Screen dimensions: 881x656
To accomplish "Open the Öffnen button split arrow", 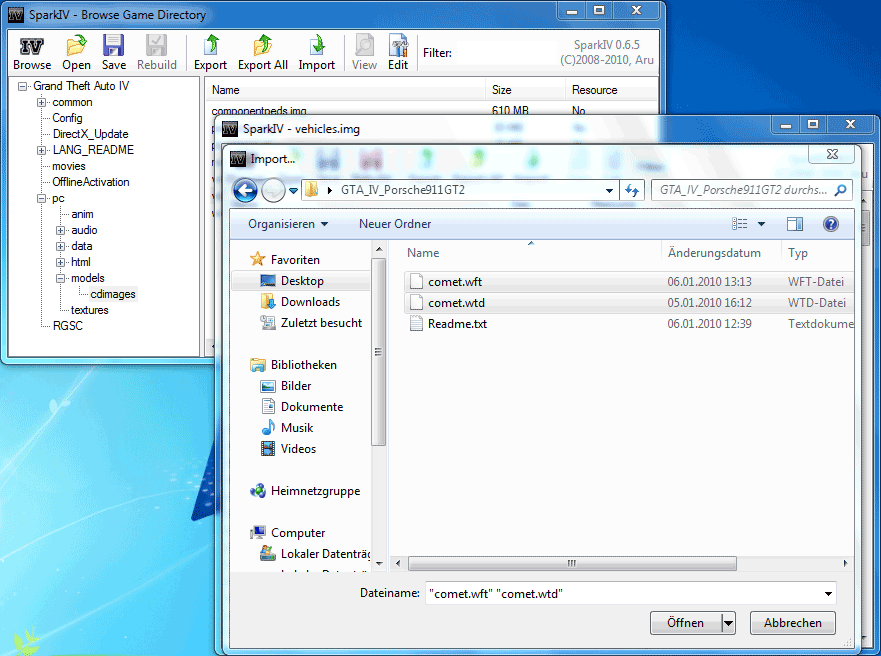I will coord(729,623).
